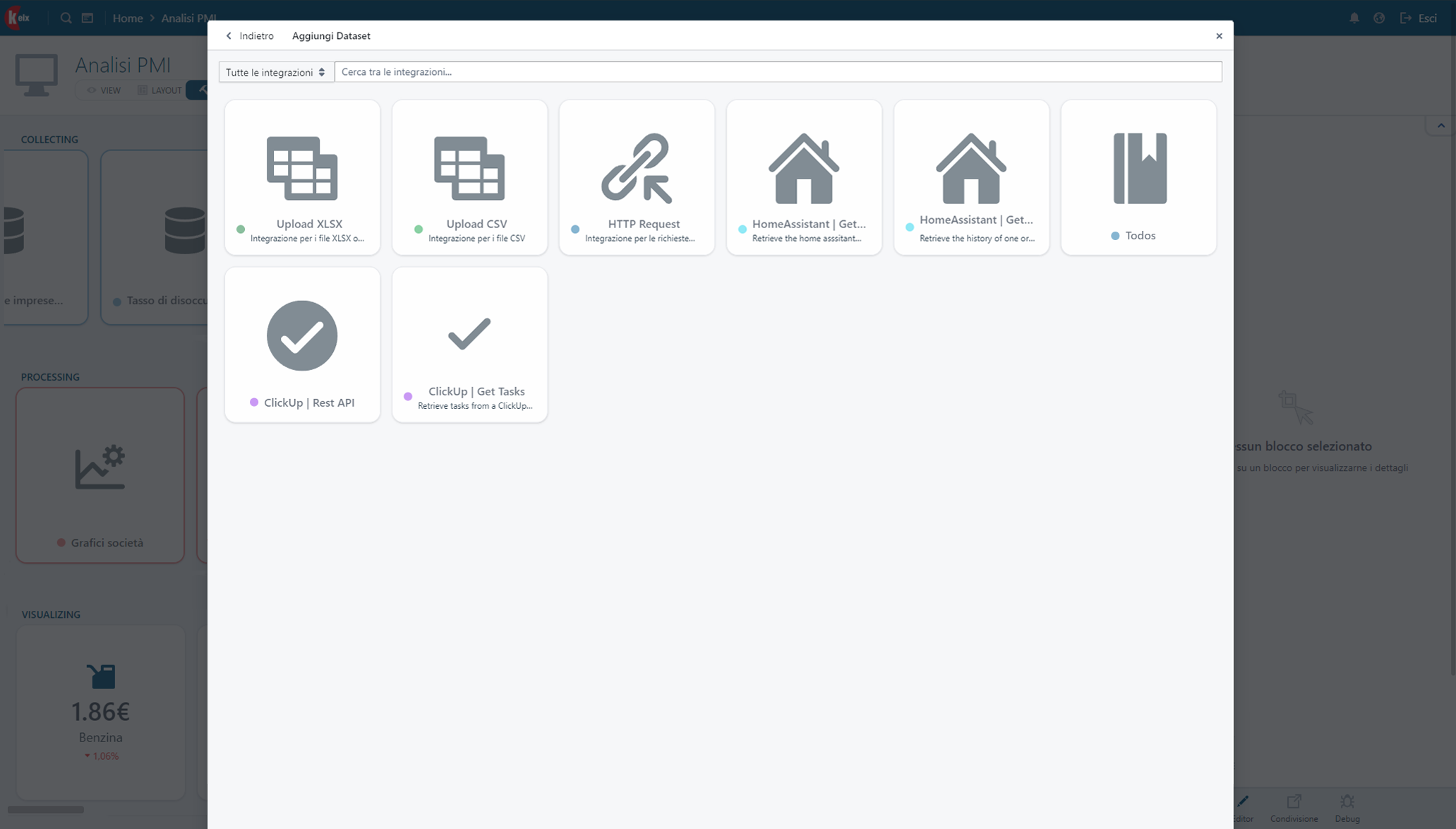Pick the HTTP Request link icon
This screenshot has height=829, width=1456.
[x=637, y=168]
